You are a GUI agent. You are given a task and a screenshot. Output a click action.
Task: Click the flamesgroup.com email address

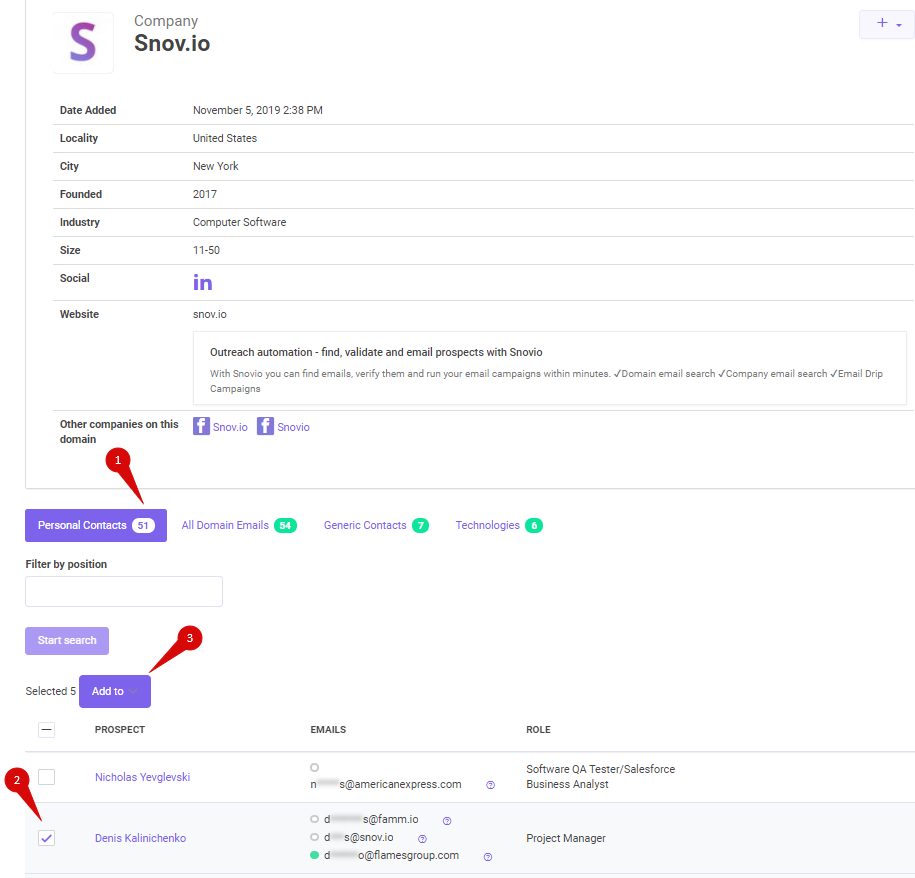(392, 856)
